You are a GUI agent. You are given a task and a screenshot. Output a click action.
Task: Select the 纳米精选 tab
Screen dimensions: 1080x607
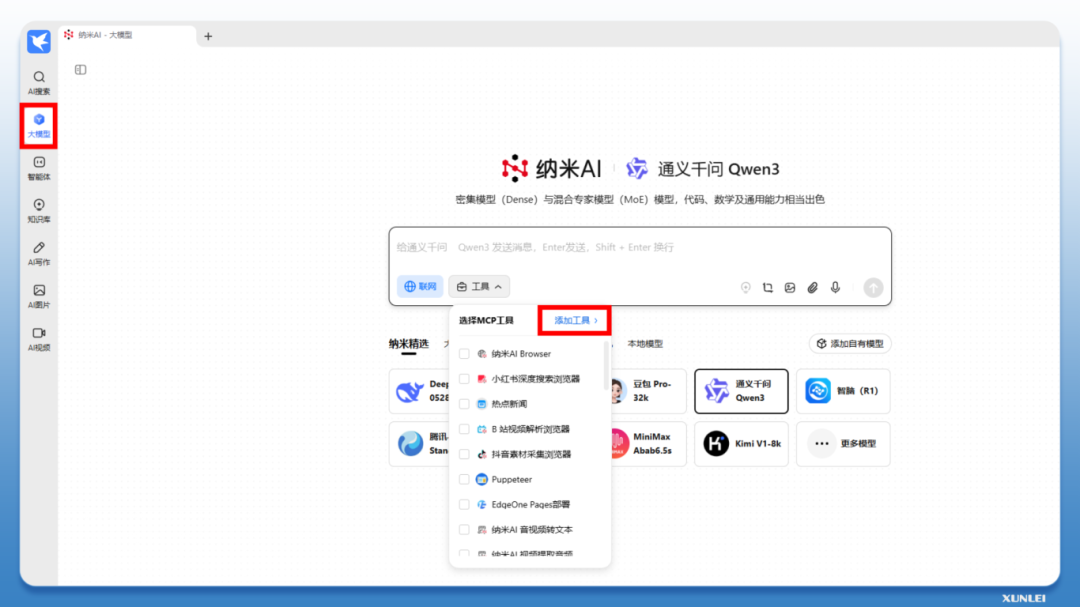click(408, 344)
